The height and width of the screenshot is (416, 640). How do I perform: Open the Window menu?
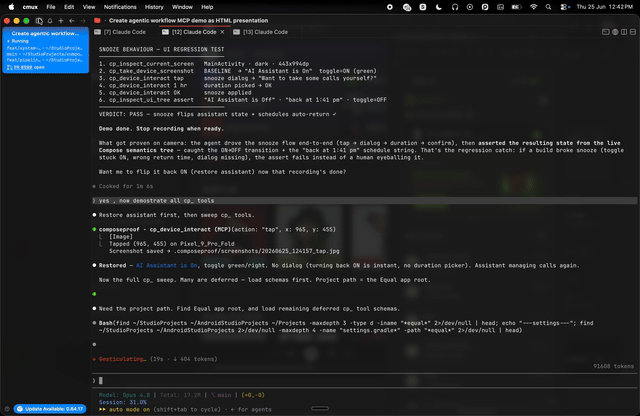coord(182,7)
